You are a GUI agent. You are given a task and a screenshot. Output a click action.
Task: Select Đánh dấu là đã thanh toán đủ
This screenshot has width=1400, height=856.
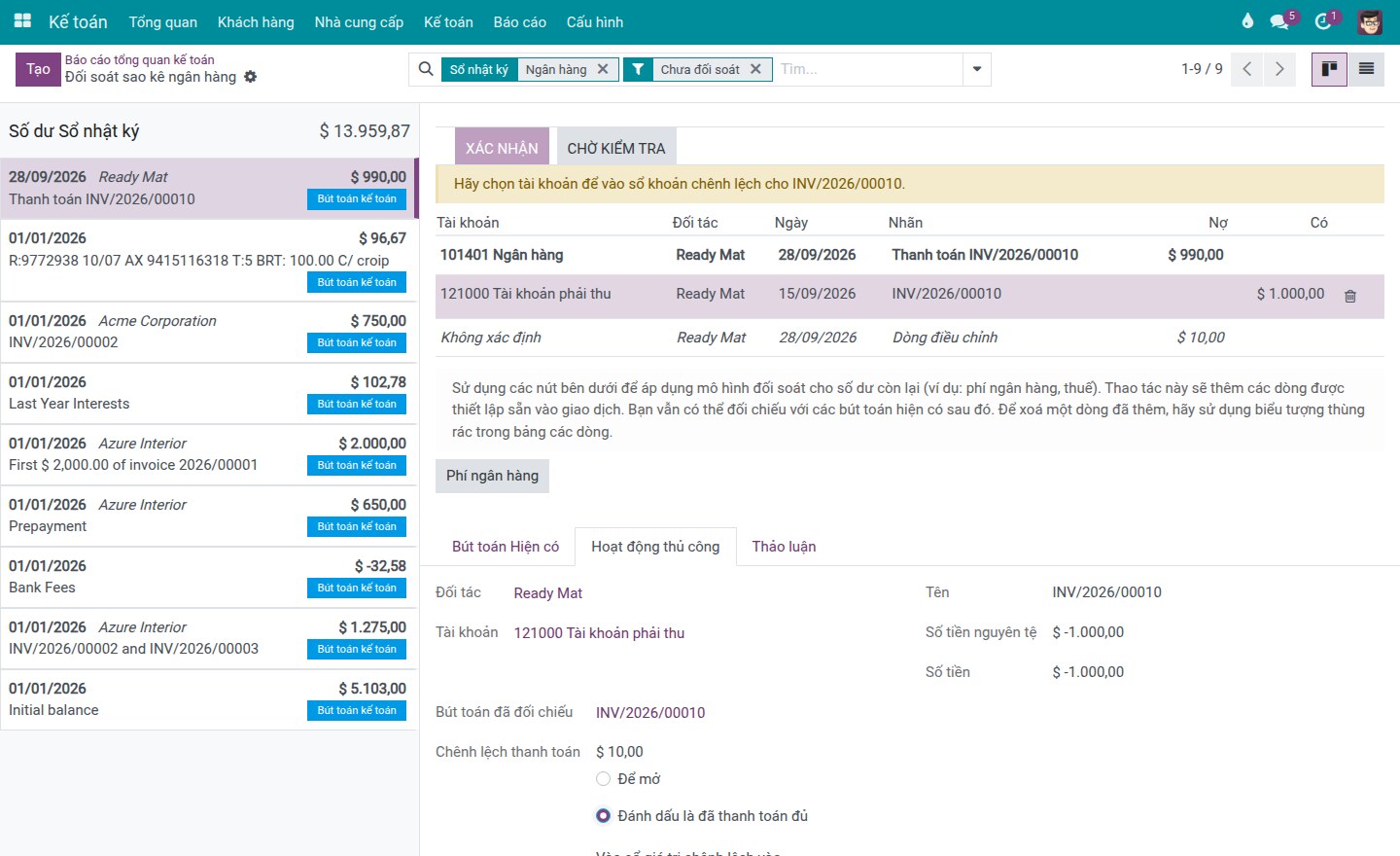tap(603, 816)
